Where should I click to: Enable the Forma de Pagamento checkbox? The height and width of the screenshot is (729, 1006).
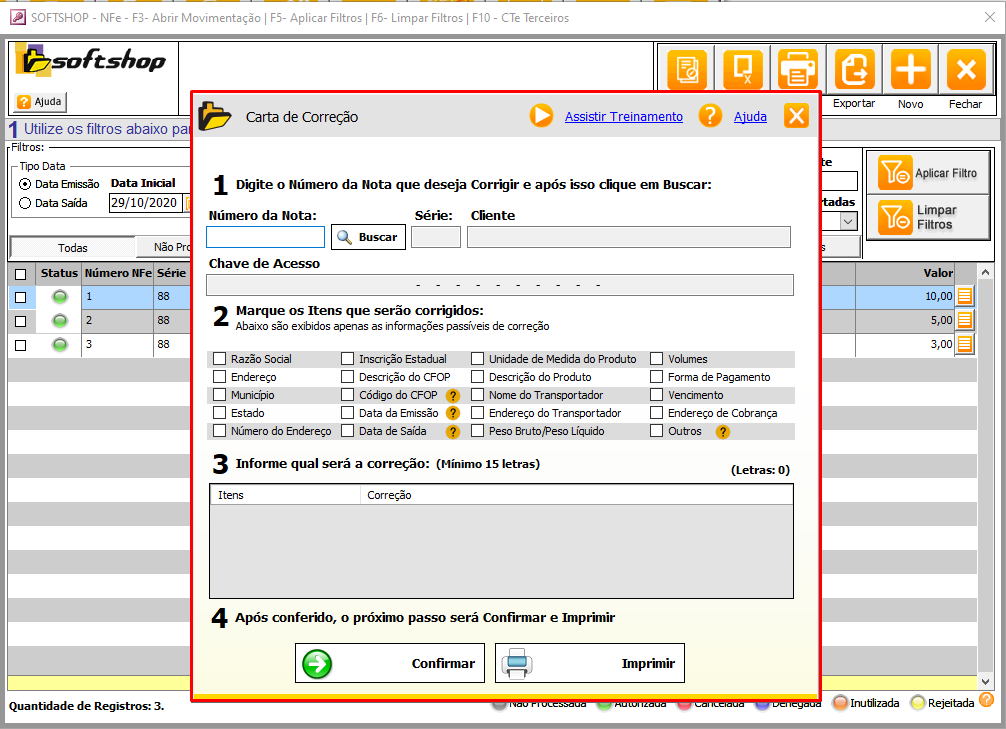click(x=657, y=377)
